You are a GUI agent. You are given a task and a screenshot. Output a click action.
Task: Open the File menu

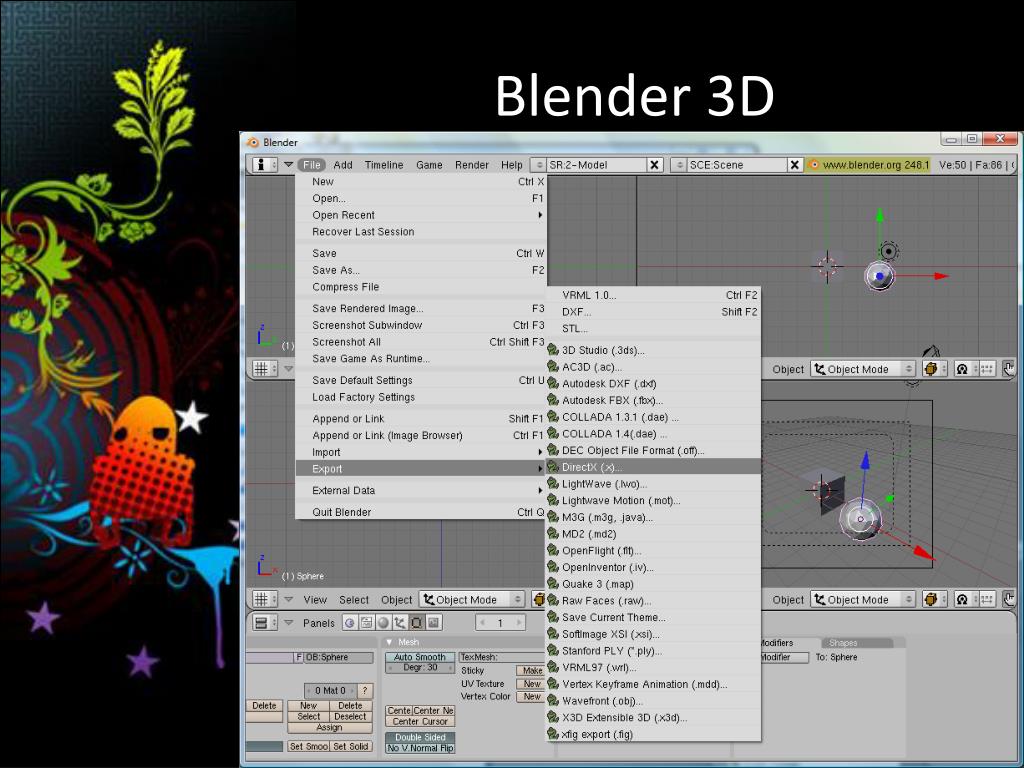pyautogui.click(x=312, y=165)
